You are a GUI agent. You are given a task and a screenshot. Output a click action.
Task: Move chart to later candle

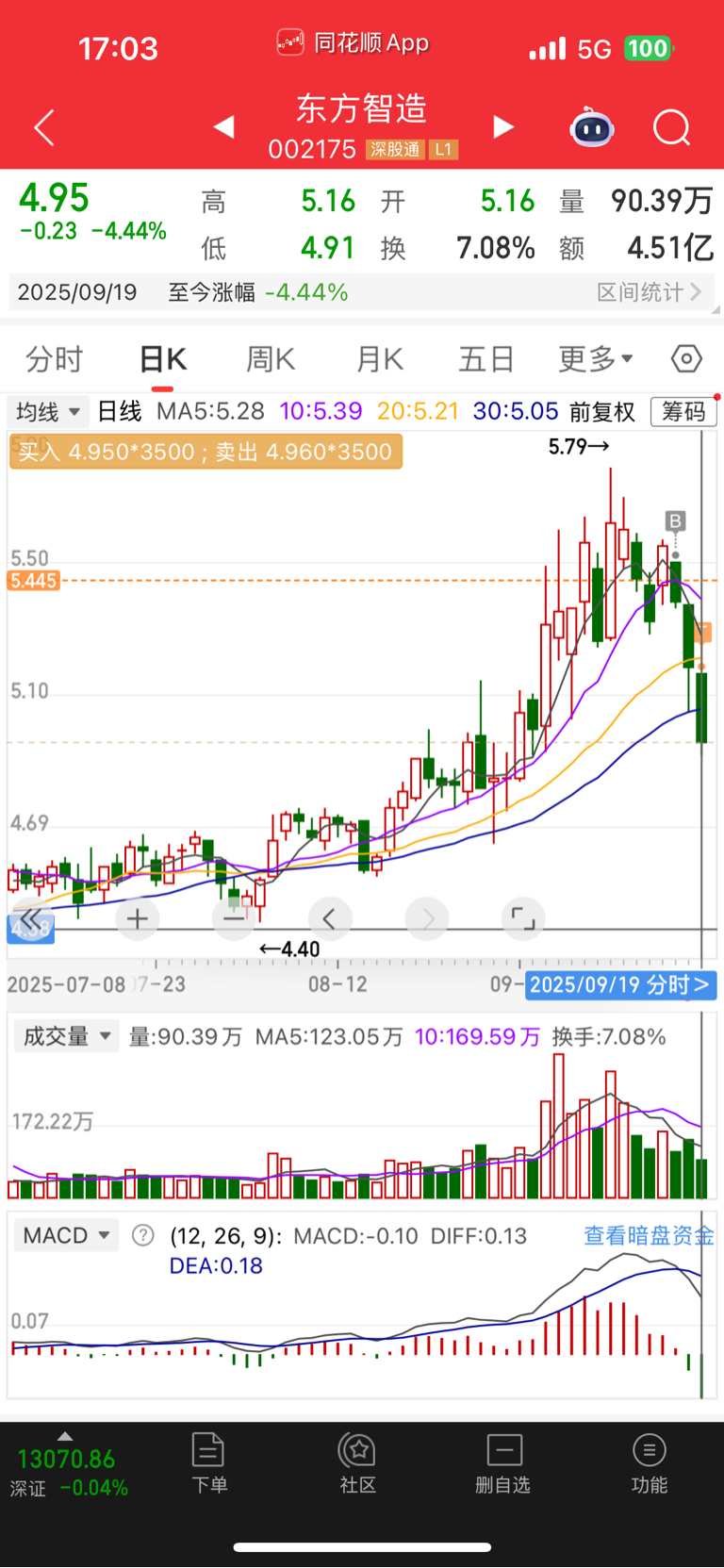tap(427, 918)
